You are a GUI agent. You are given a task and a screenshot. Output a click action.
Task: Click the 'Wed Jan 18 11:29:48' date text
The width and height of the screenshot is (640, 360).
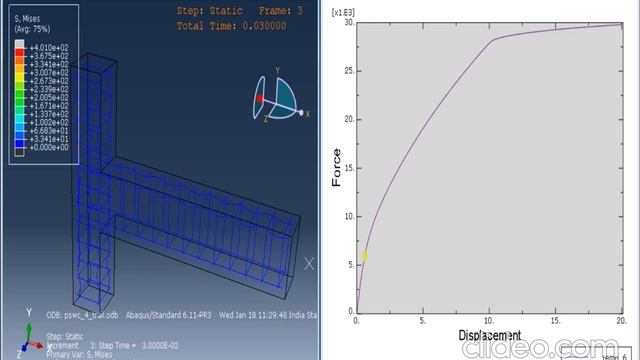253,316
